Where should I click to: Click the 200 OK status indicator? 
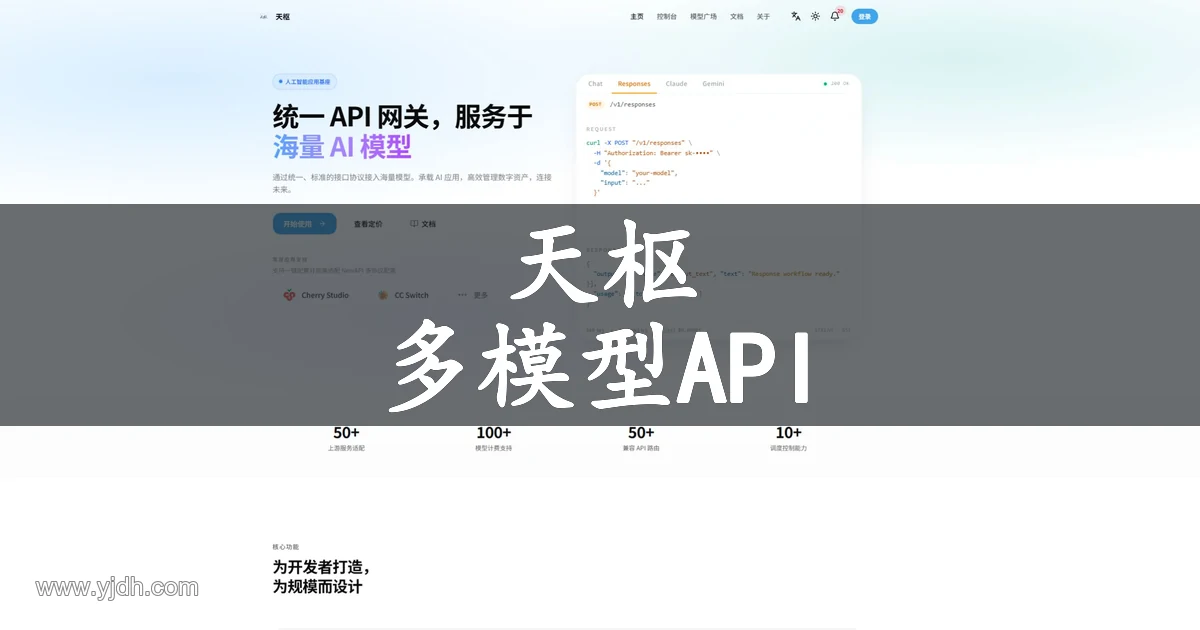coord(836,84)
